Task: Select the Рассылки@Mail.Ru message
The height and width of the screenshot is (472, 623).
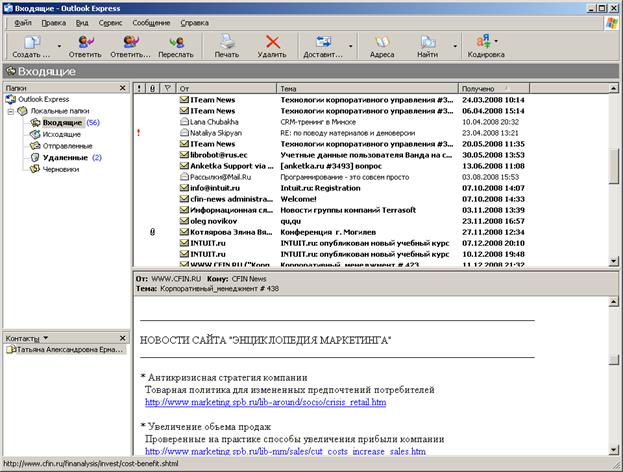Action: [331, 177]
